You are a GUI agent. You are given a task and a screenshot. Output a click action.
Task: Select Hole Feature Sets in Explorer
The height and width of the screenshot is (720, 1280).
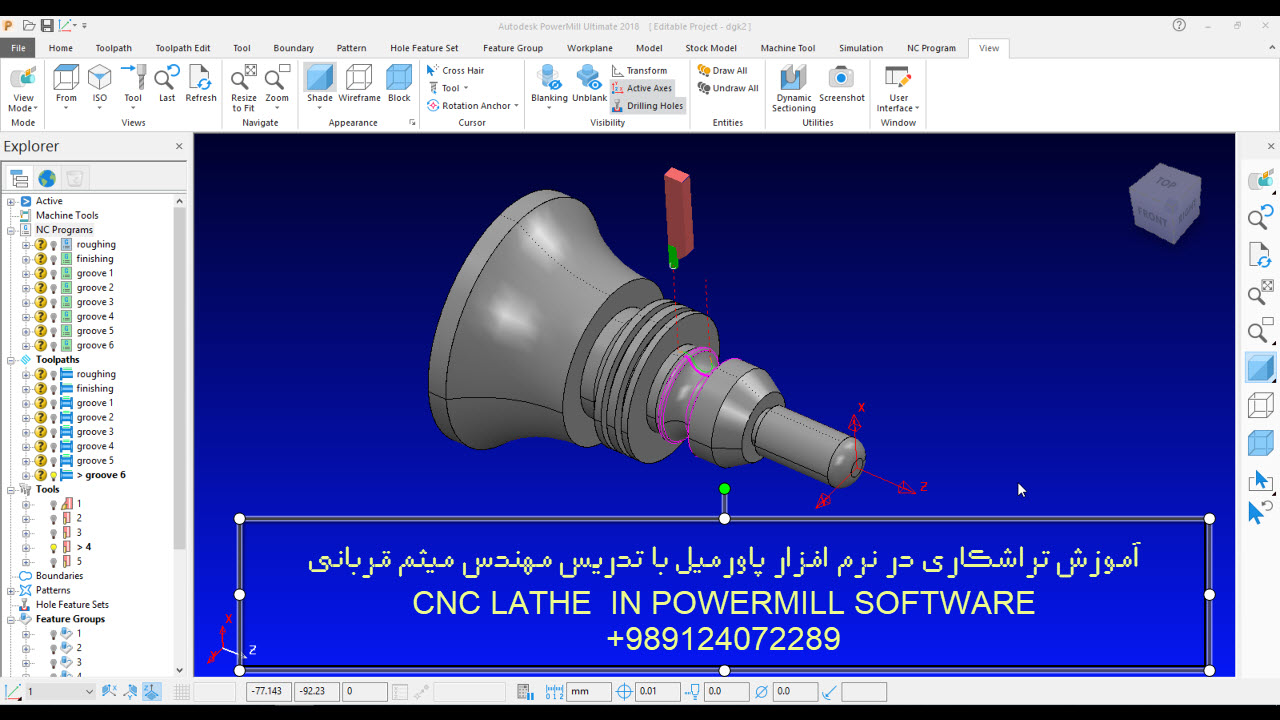click(72, 605)
